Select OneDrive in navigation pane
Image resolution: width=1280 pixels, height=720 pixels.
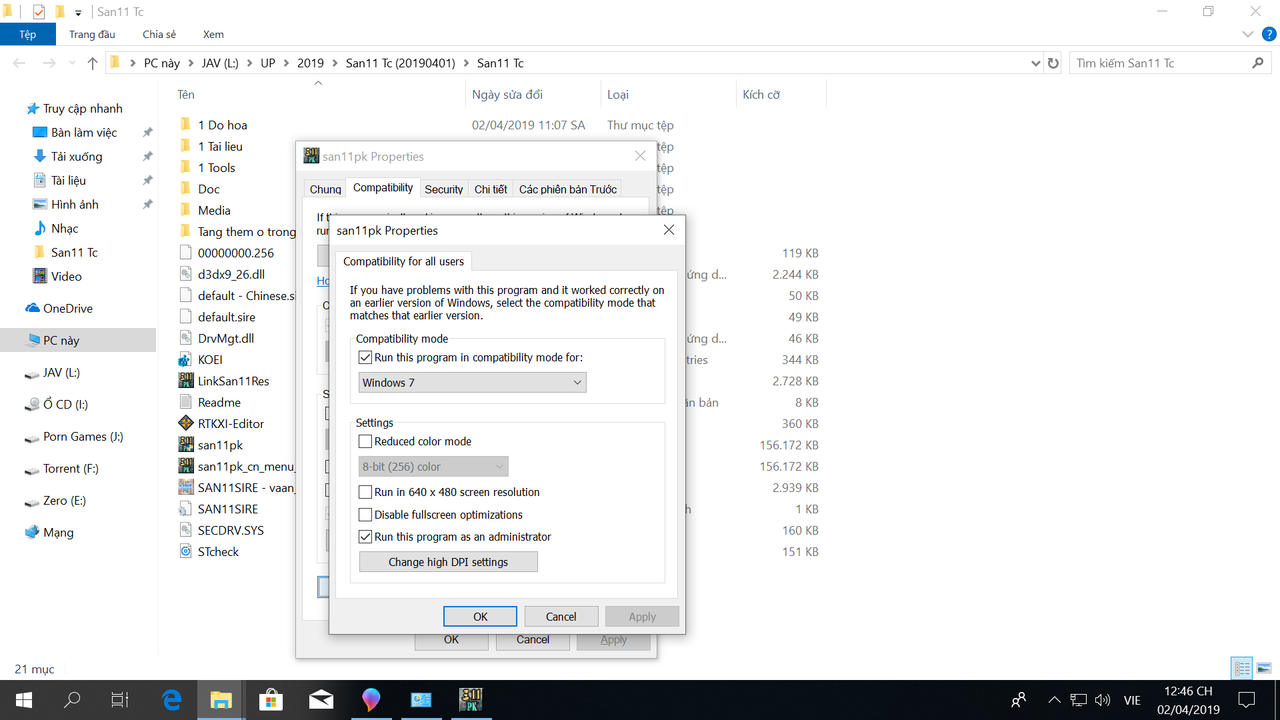click(67, 308)
